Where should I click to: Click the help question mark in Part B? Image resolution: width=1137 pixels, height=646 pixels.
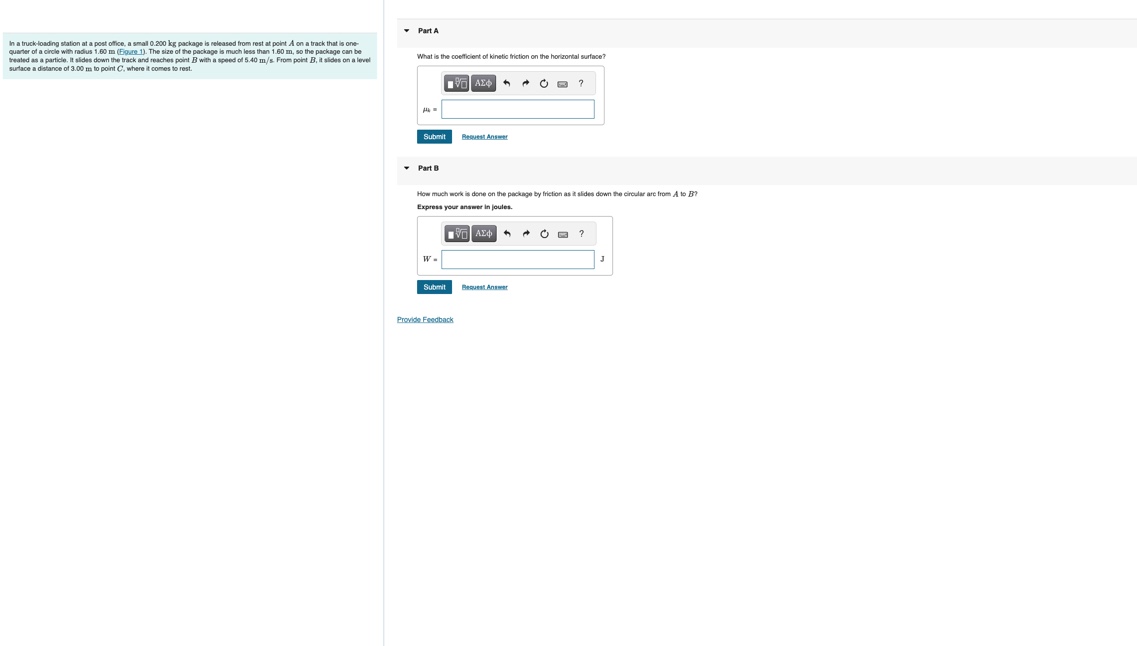(581, 234)
